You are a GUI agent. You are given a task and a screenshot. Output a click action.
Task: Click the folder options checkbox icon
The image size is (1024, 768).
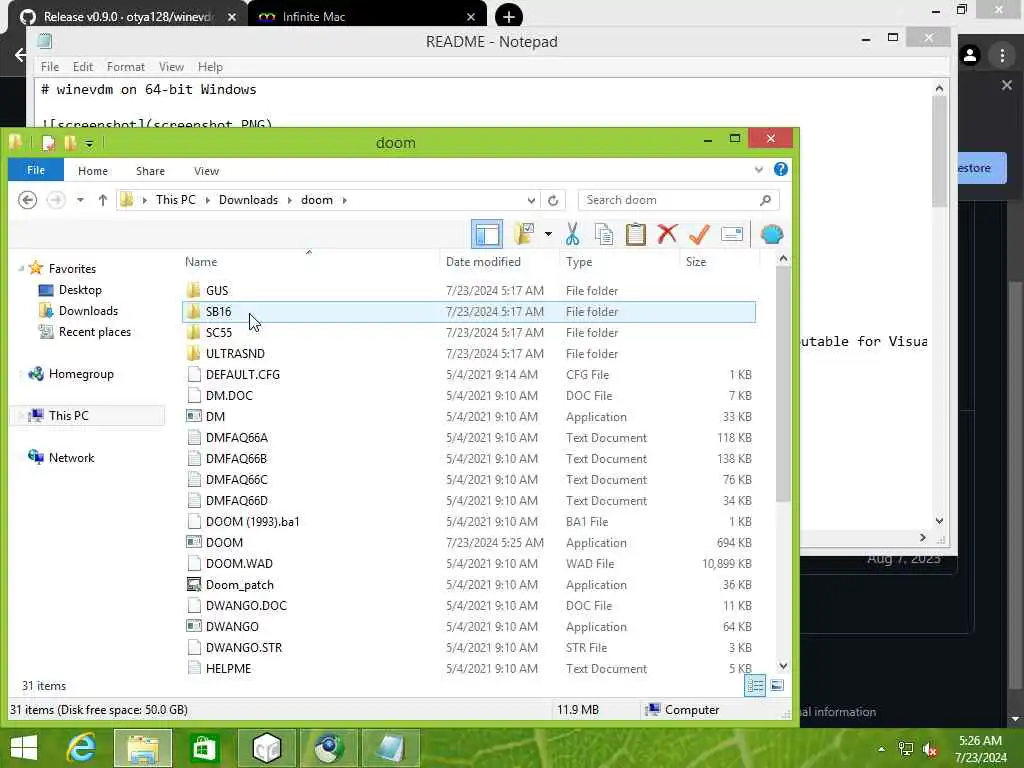point(524,234)
